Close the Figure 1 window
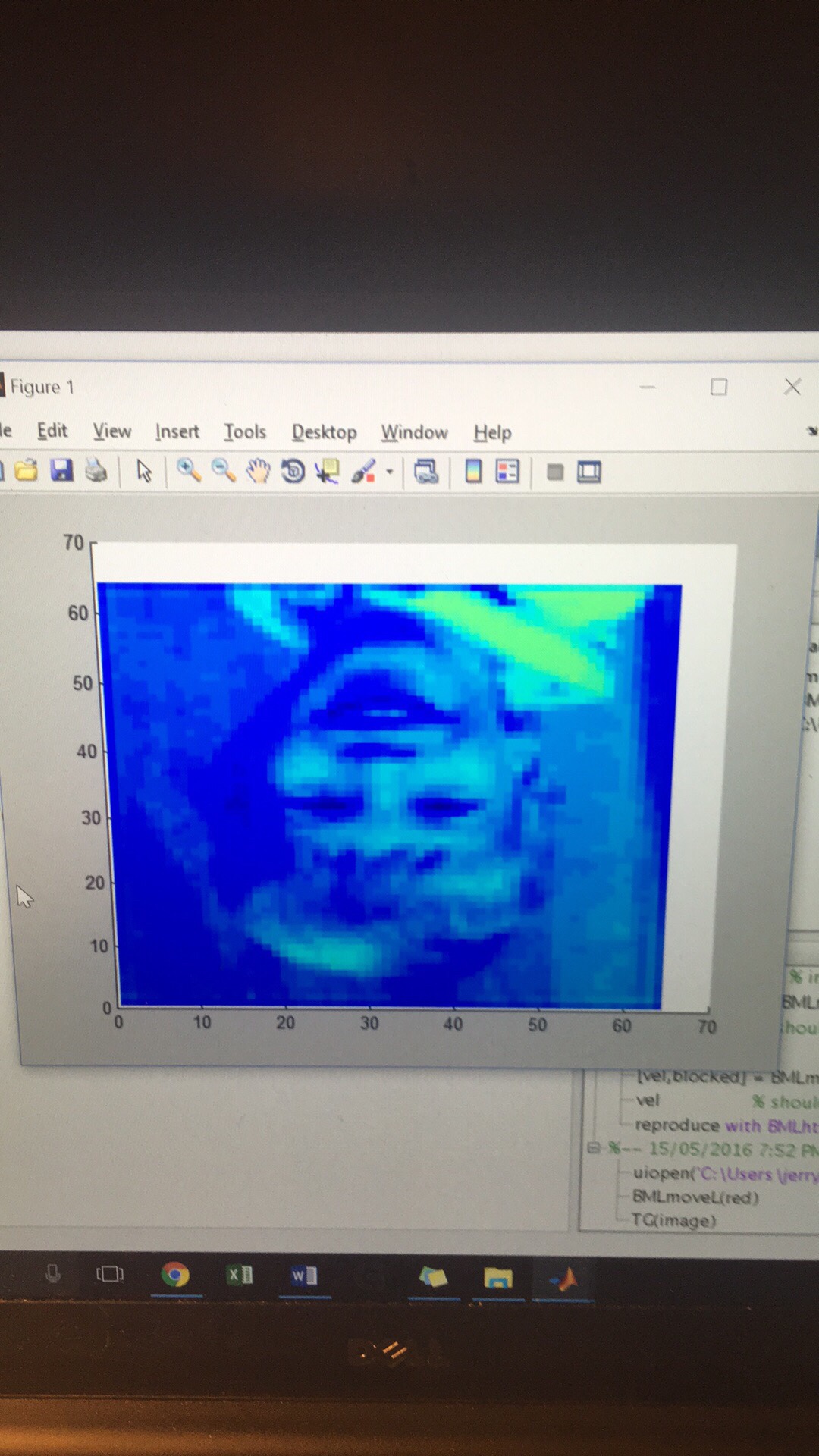The image size is (819, 1456). (x=792, y=387)
